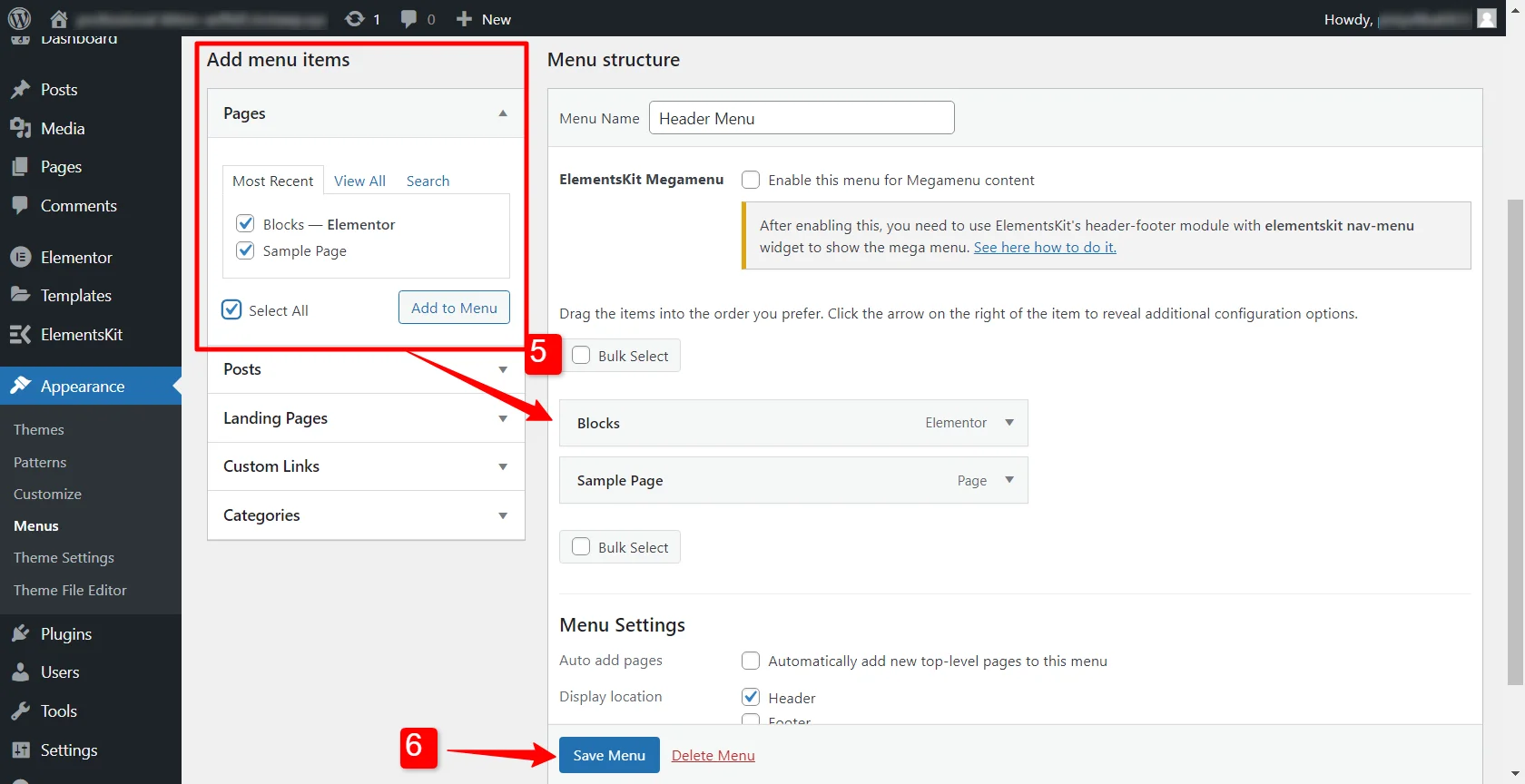Click the WordPress logo icon

(x=19, y=18)
